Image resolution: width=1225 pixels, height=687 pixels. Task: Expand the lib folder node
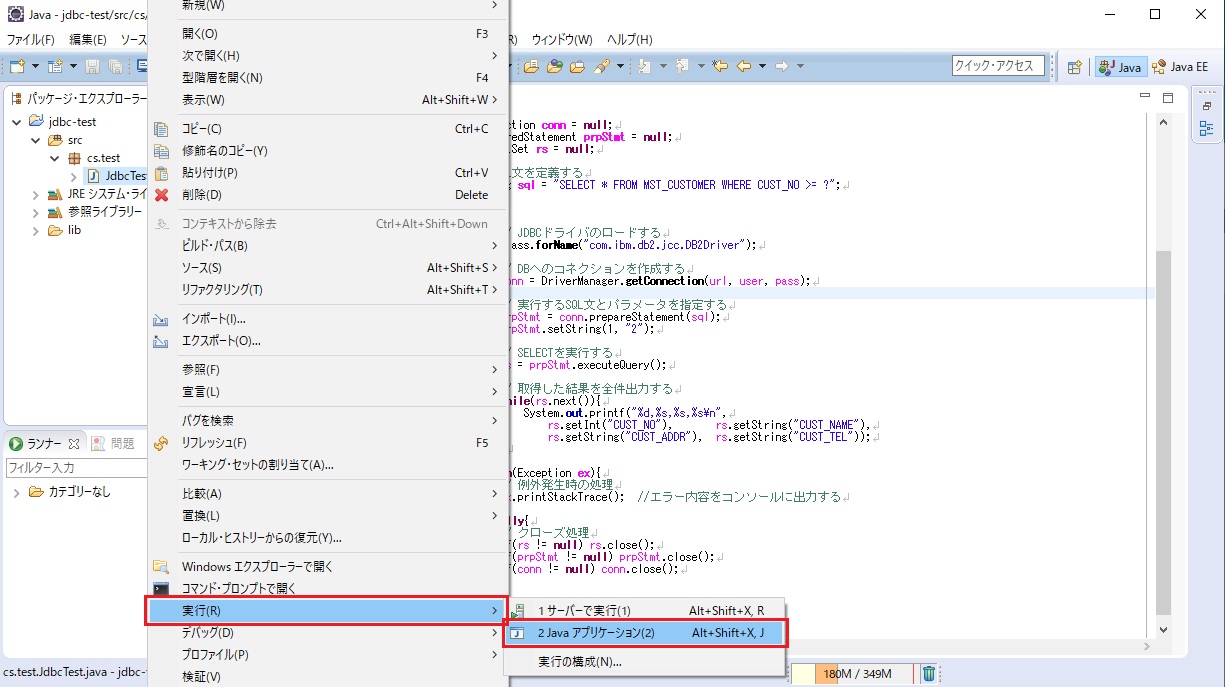[36, 230]
